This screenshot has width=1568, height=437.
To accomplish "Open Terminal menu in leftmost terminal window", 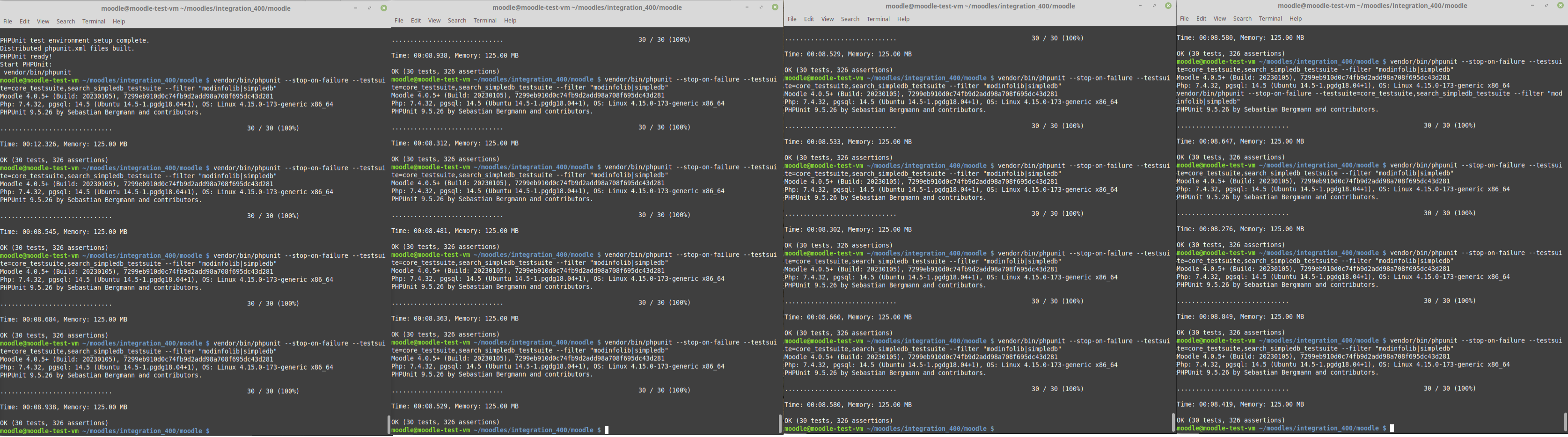I will pyautogui.click(x=94, y=22).
